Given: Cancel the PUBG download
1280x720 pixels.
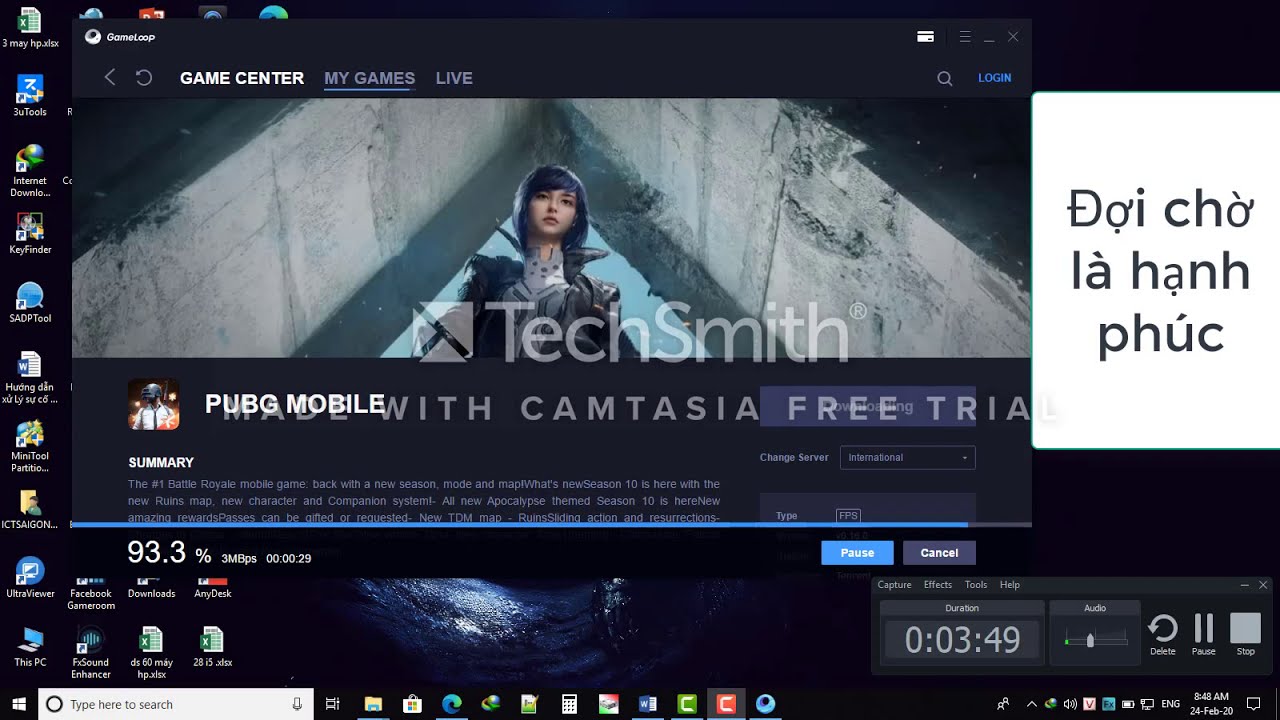Looking at the screenshot, I should pyautogui.click(x=939, y=553).
